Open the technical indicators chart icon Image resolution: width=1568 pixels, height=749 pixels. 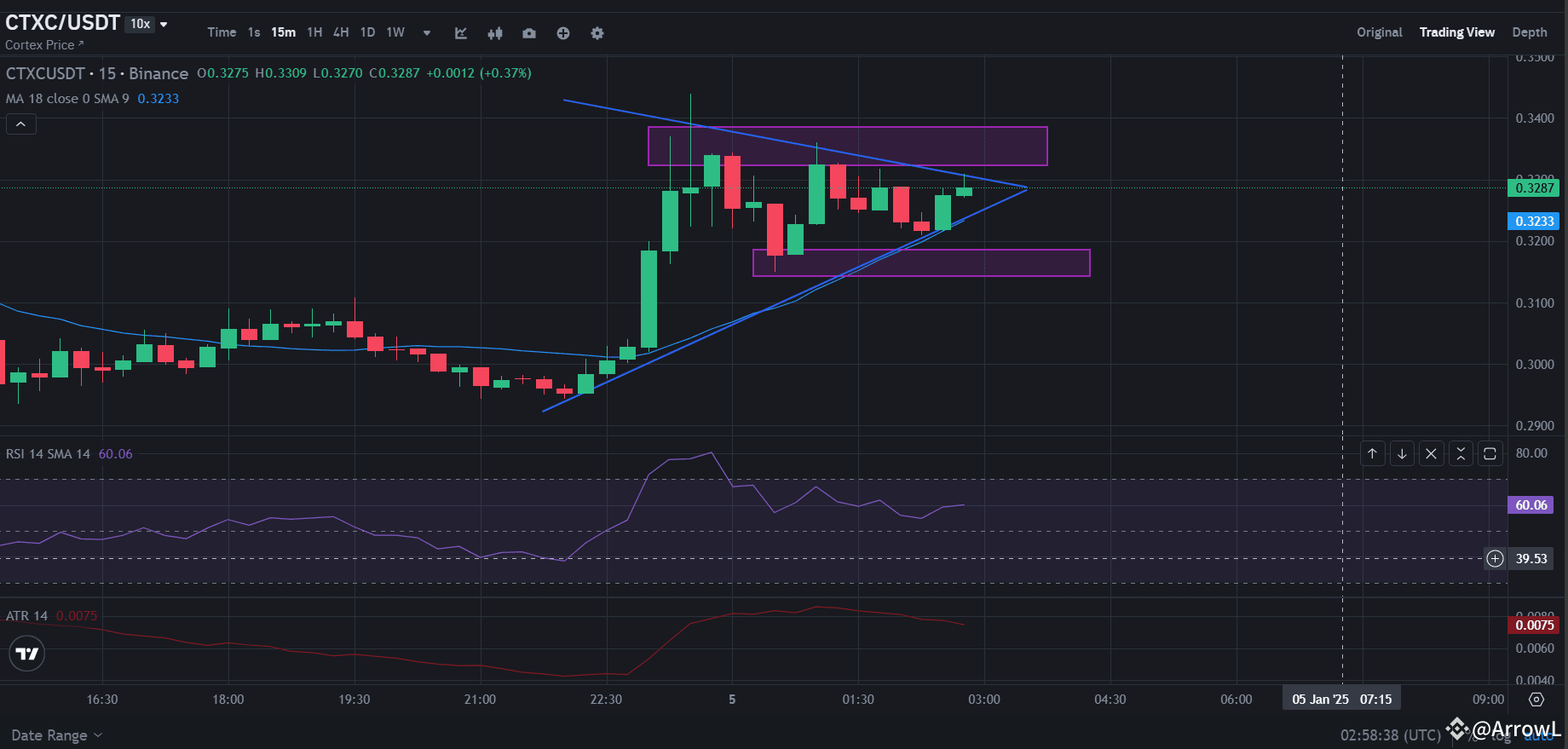point(461,33)
